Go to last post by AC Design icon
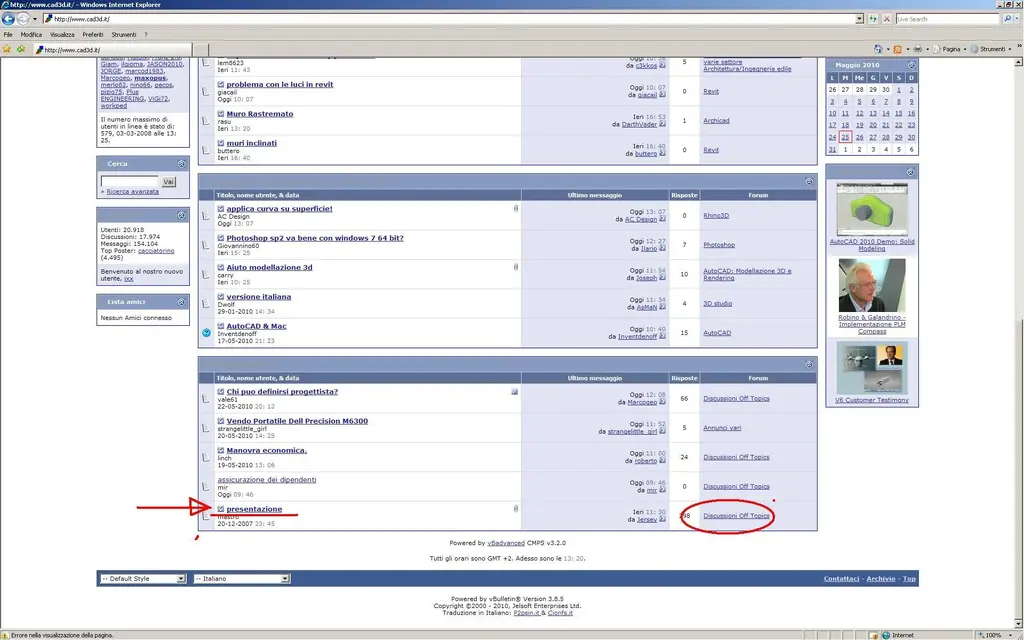This screenshot has height=640, width=1024. coord(662,219)
